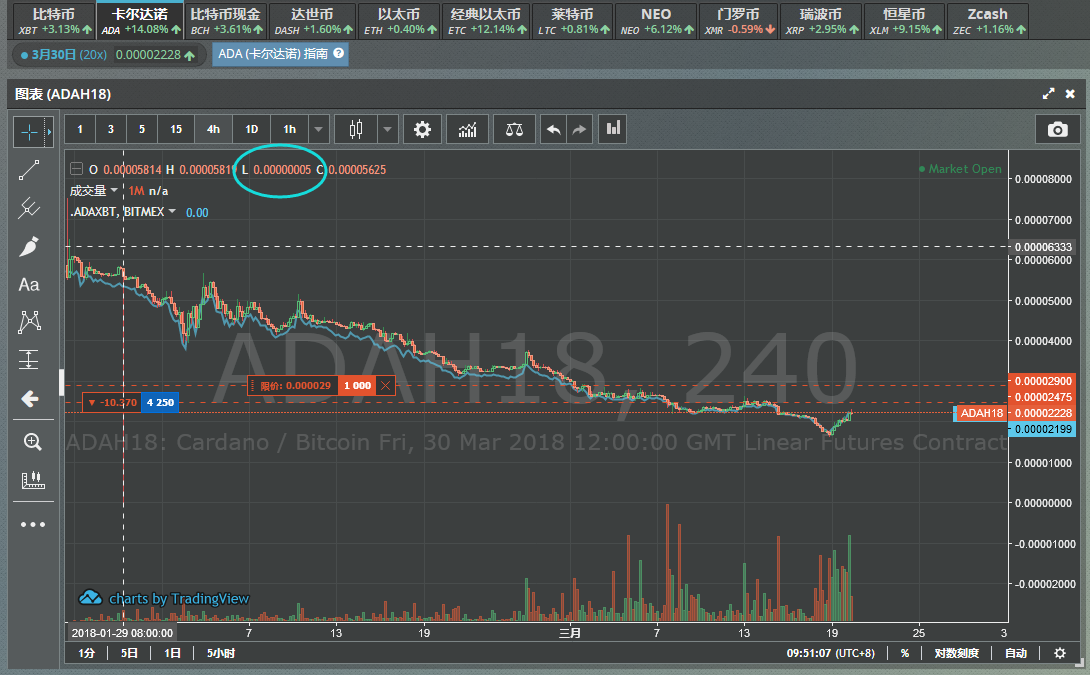Open bottom-right chart axis settings gear
The width and height of the screenshot is (1090, 675).
tap(1059, 653)
